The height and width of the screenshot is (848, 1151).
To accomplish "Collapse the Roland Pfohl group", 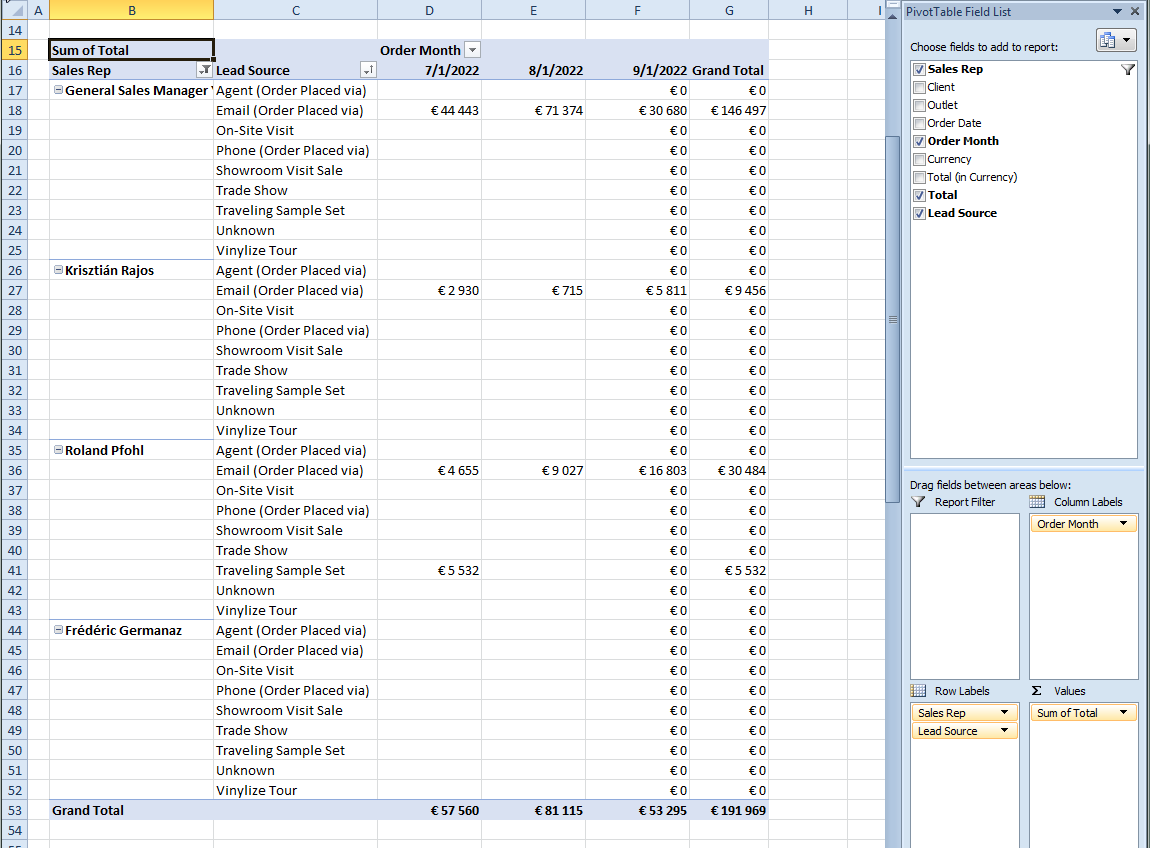I will click(58, 450).
